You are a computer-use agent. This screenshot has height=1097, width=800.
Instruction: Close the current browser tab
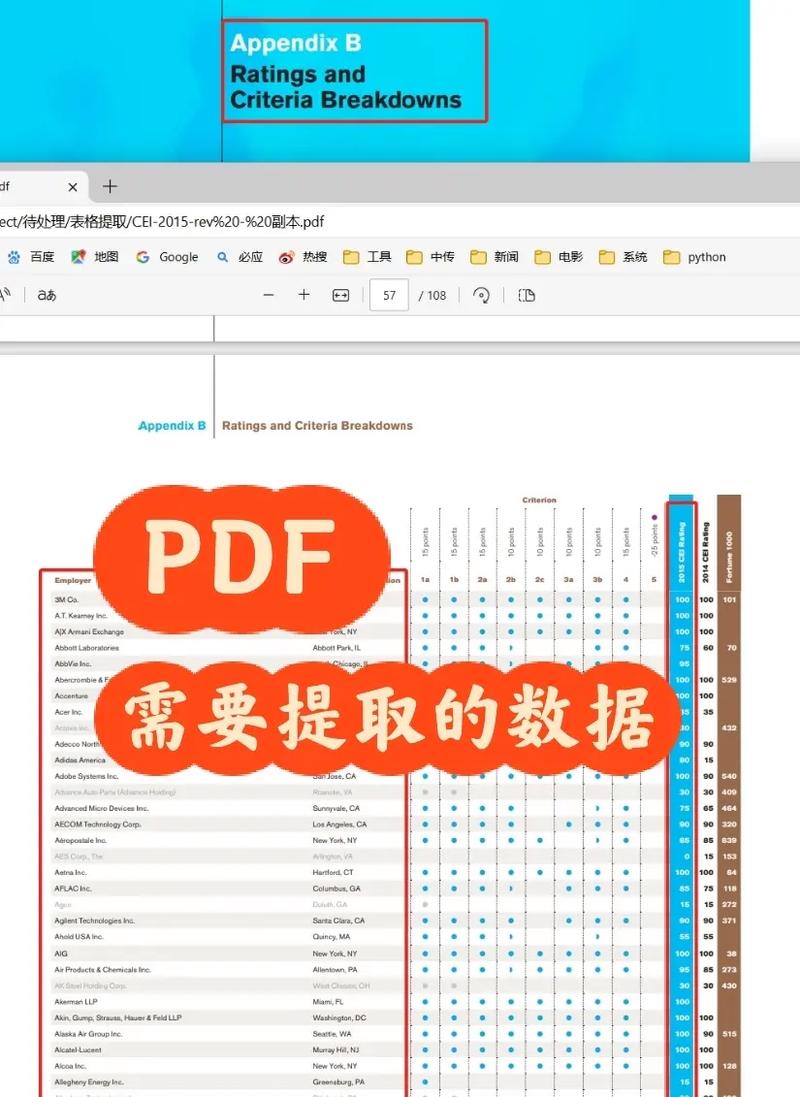(x=73, y=187)
